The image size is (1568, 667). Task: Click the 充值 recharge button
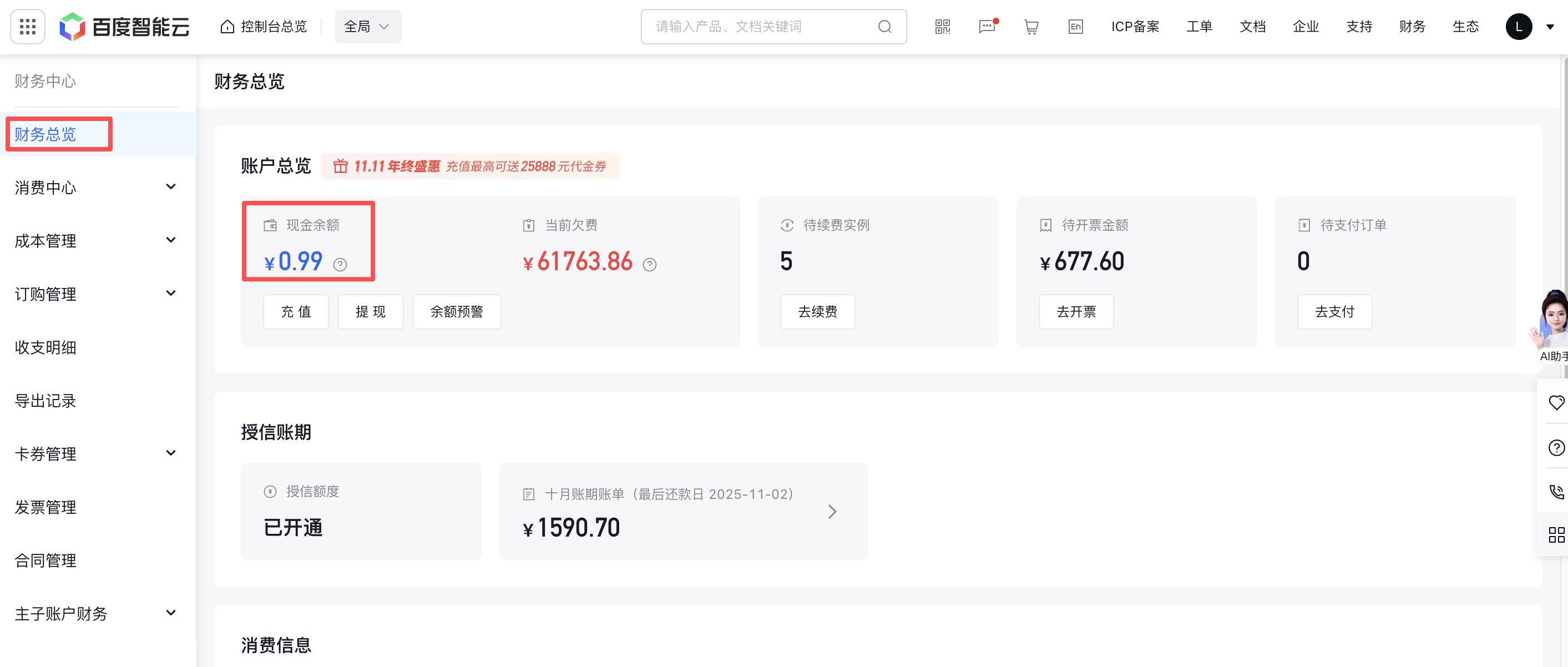coord(296,312)
